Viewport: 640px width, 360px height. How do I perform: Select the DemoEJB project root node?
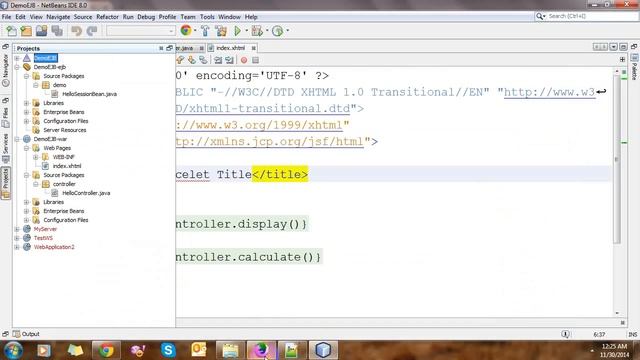pyautogui.click(x=45, y=58)
